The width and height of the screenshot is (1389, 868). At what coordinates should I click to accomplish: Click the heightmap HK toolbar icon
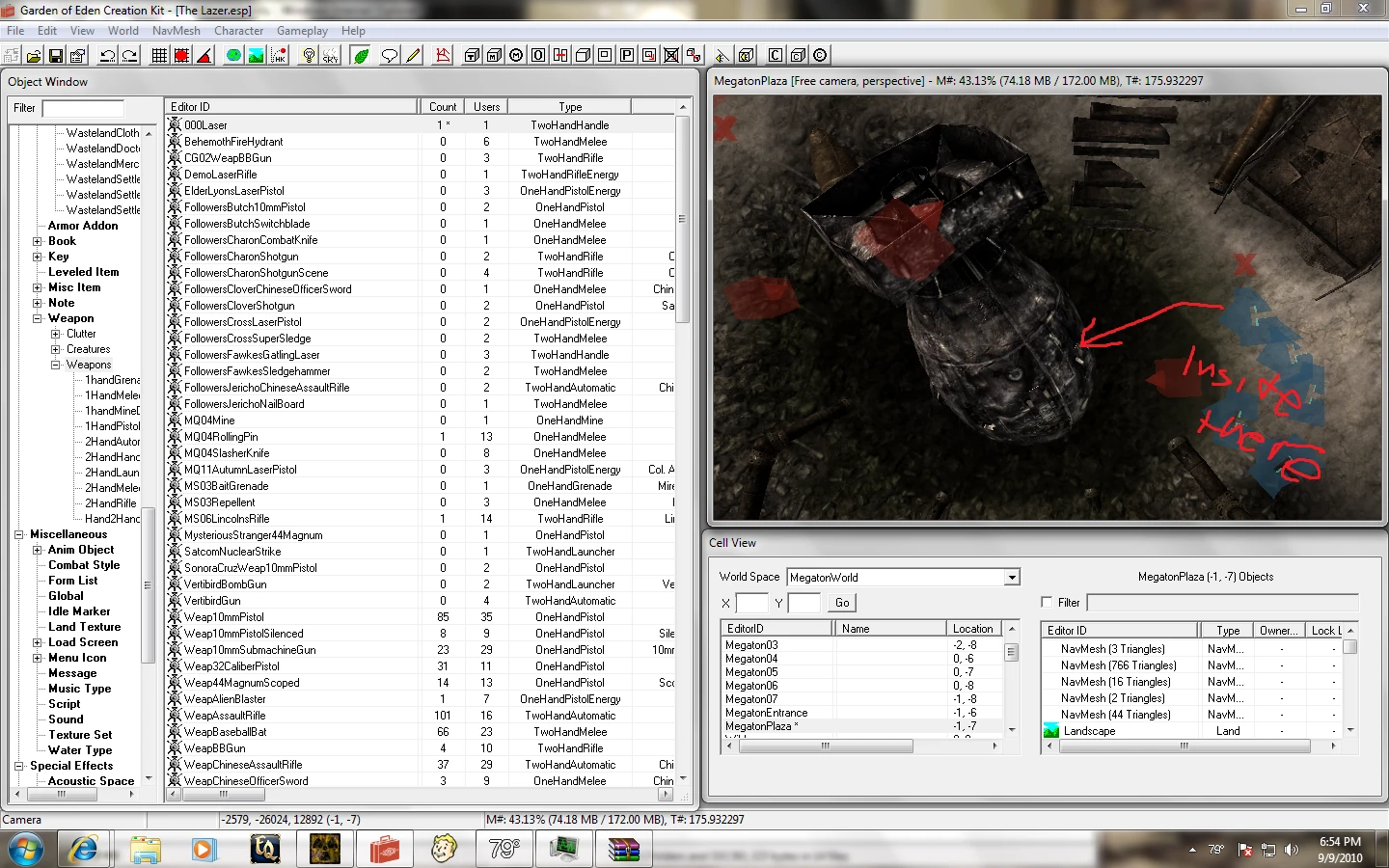(x=278, y=56)
